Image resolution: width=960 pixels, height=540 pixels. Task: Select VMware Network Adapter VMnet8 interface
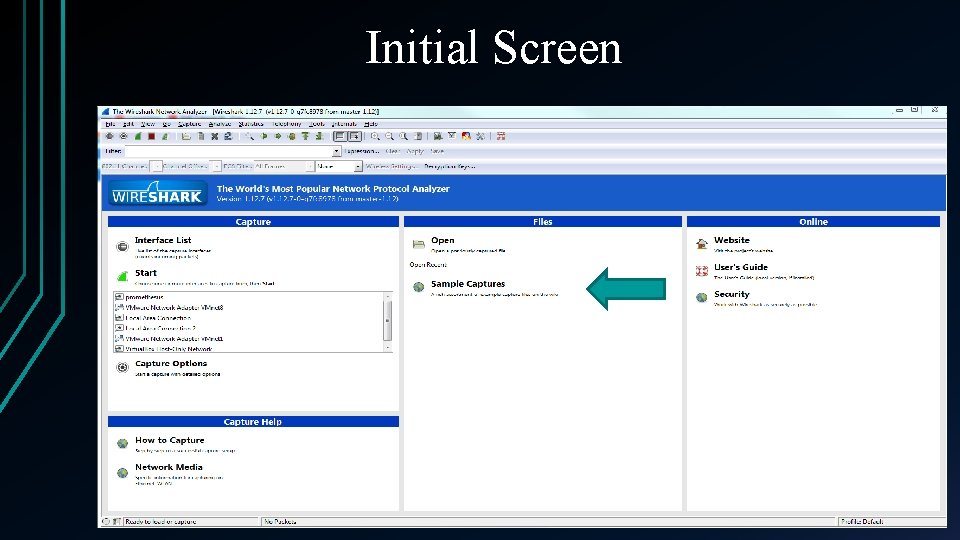click(x=174, y=307)
